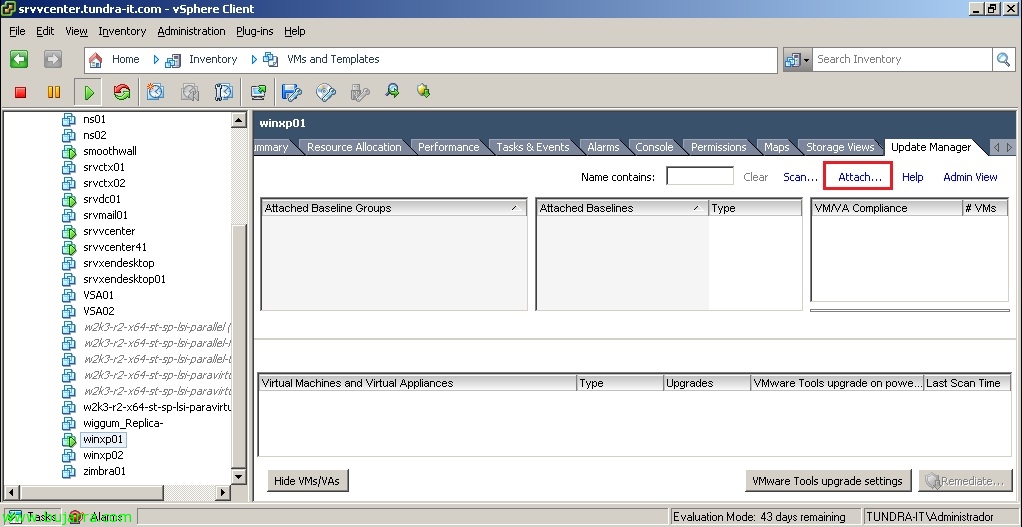Open the File menu
Viewport: 1022px width, 527px height.
pos(18,31)
